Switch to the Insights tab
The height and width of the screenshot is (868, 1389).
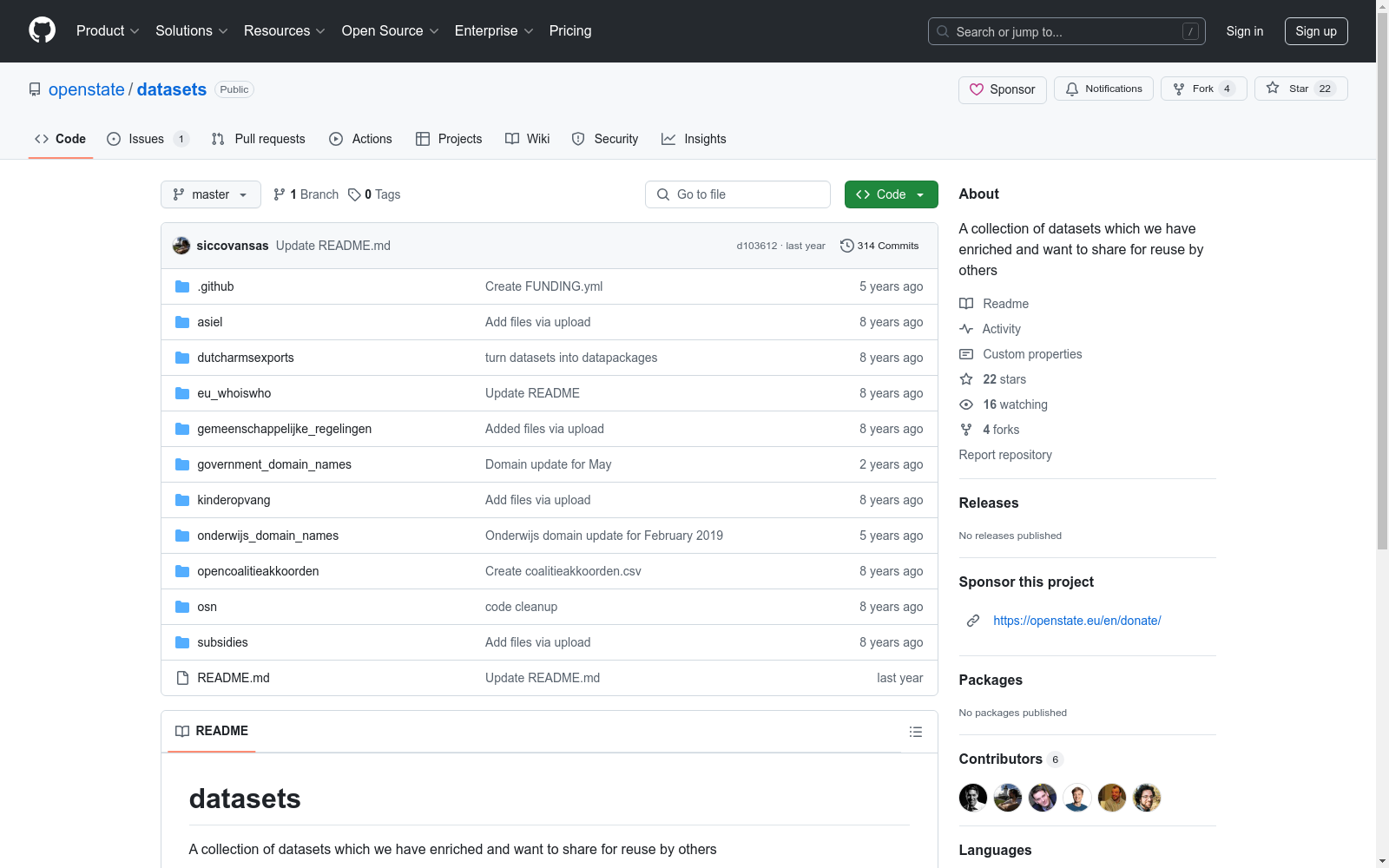[x=694, y=139]
